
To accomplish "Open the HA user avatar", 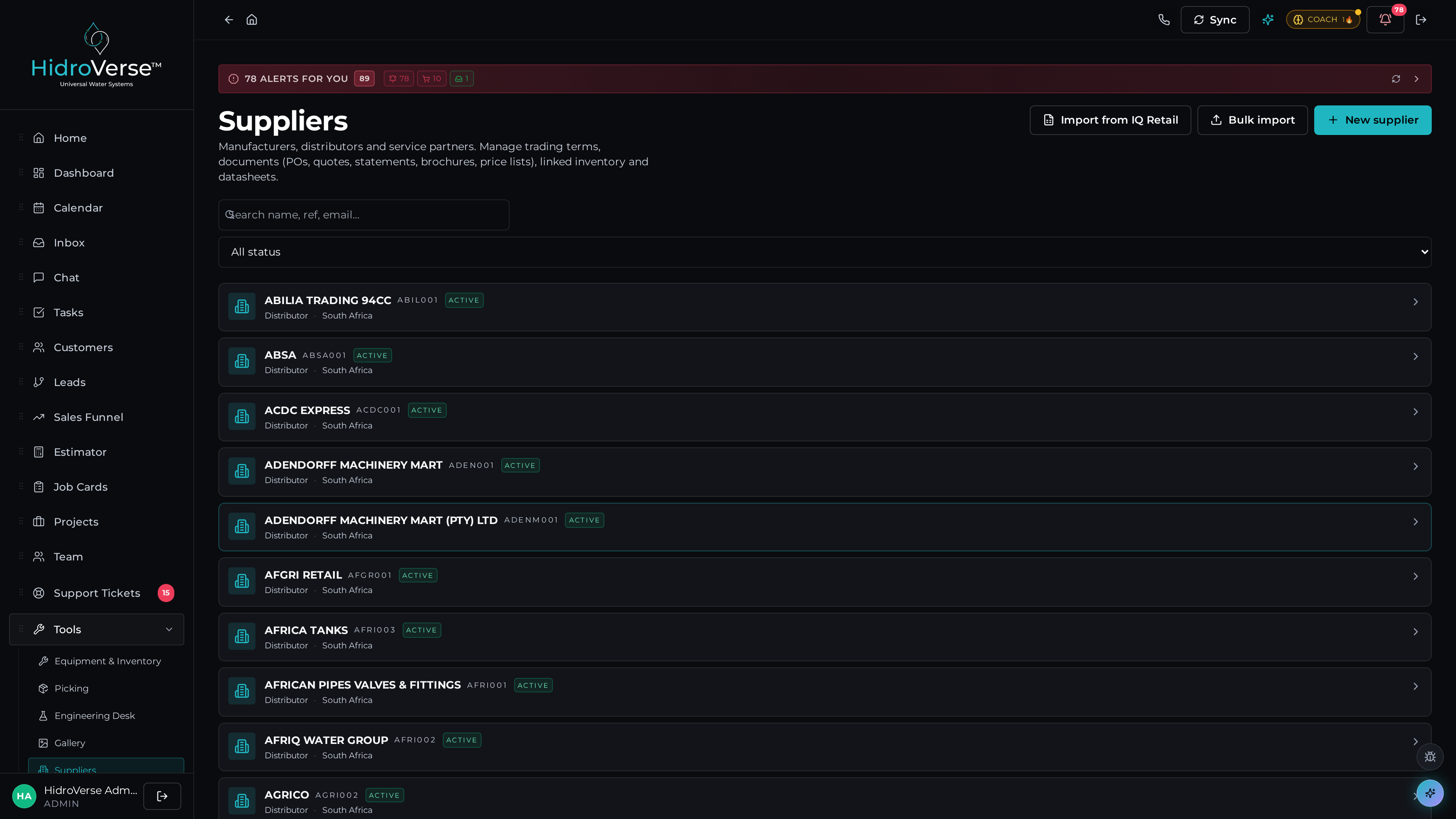I will [24, 796].
